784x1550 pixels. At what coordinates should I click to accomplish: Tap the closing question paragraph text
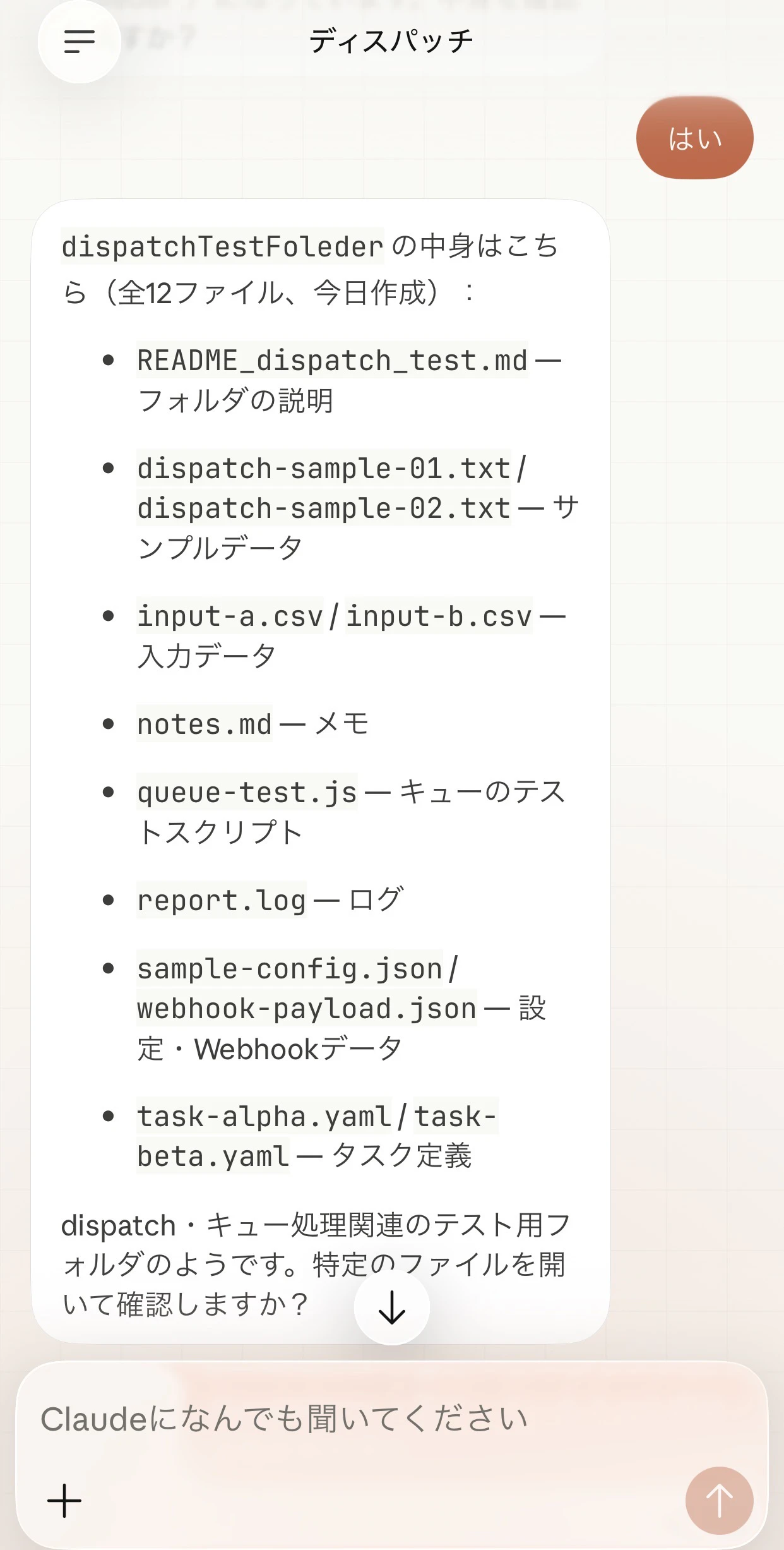(316, 1265)
